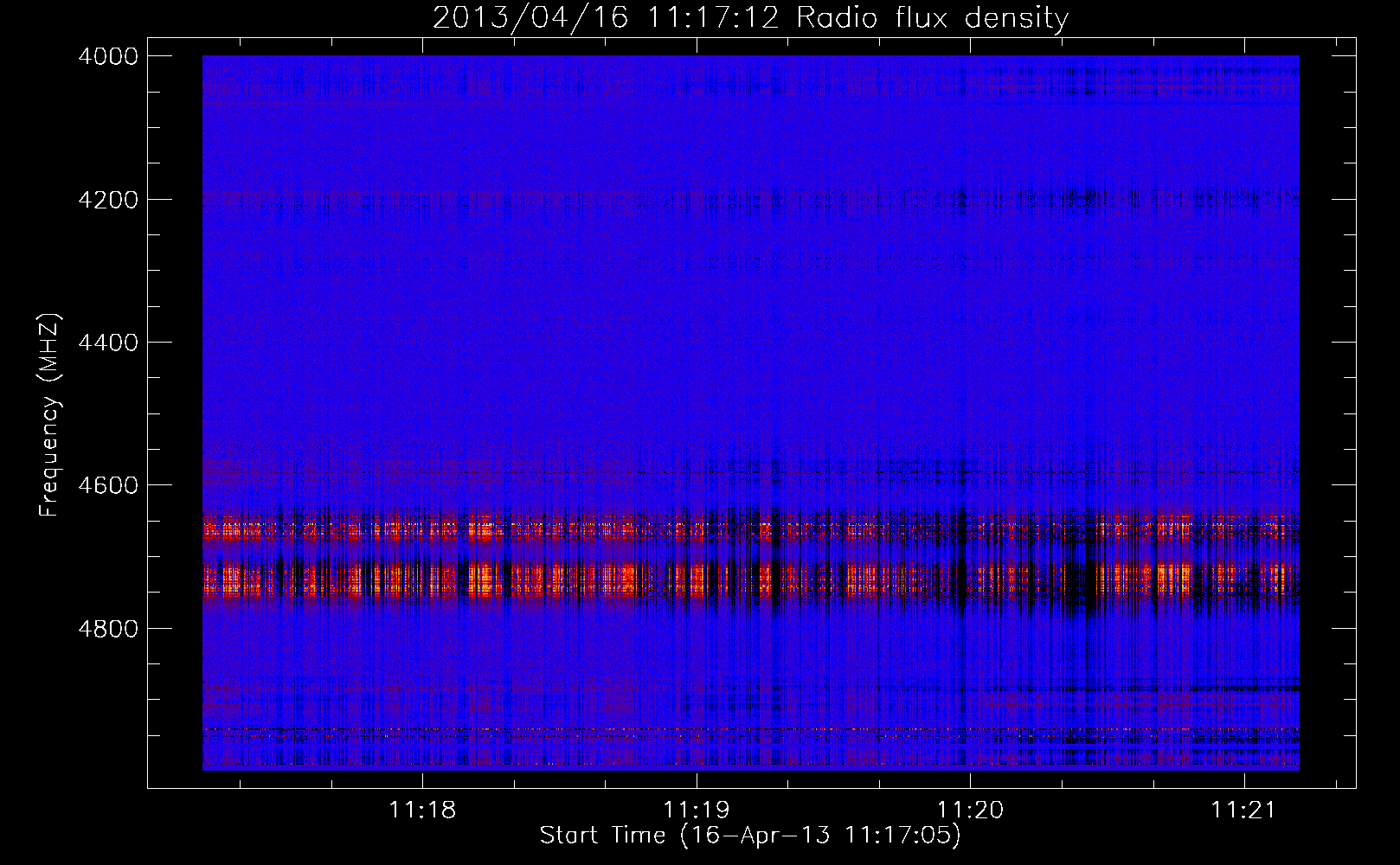Screen dimensions: 1400x865
Task: Click the plot title '2013/04/16 11:17:12 Radio flux density'
Action: (750, 18)
